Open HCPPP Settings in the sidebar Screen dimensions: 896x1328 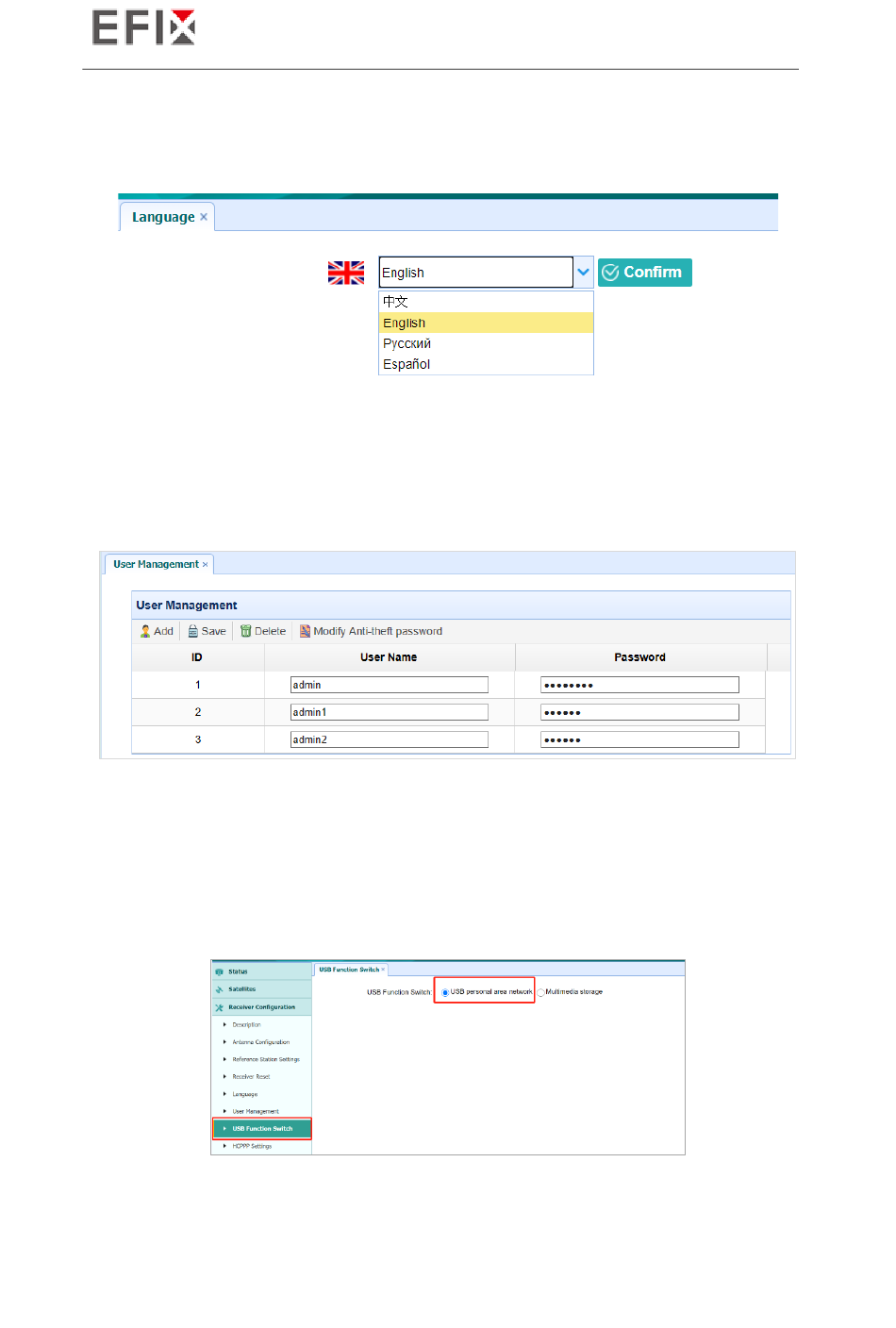click(x=252, y=1146)
